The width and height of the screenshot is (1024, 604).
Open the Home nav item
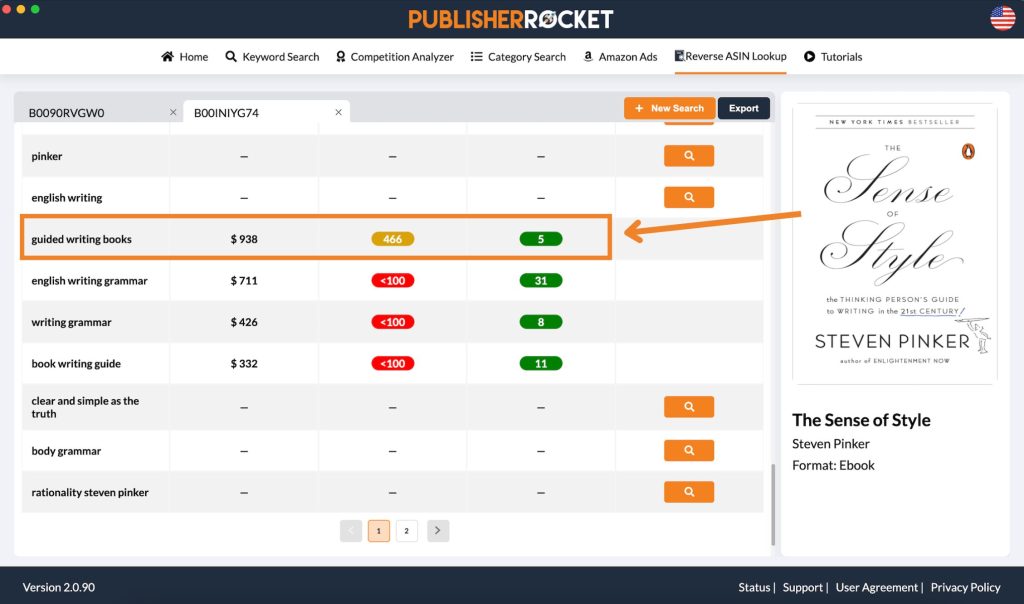pos(184,57)
